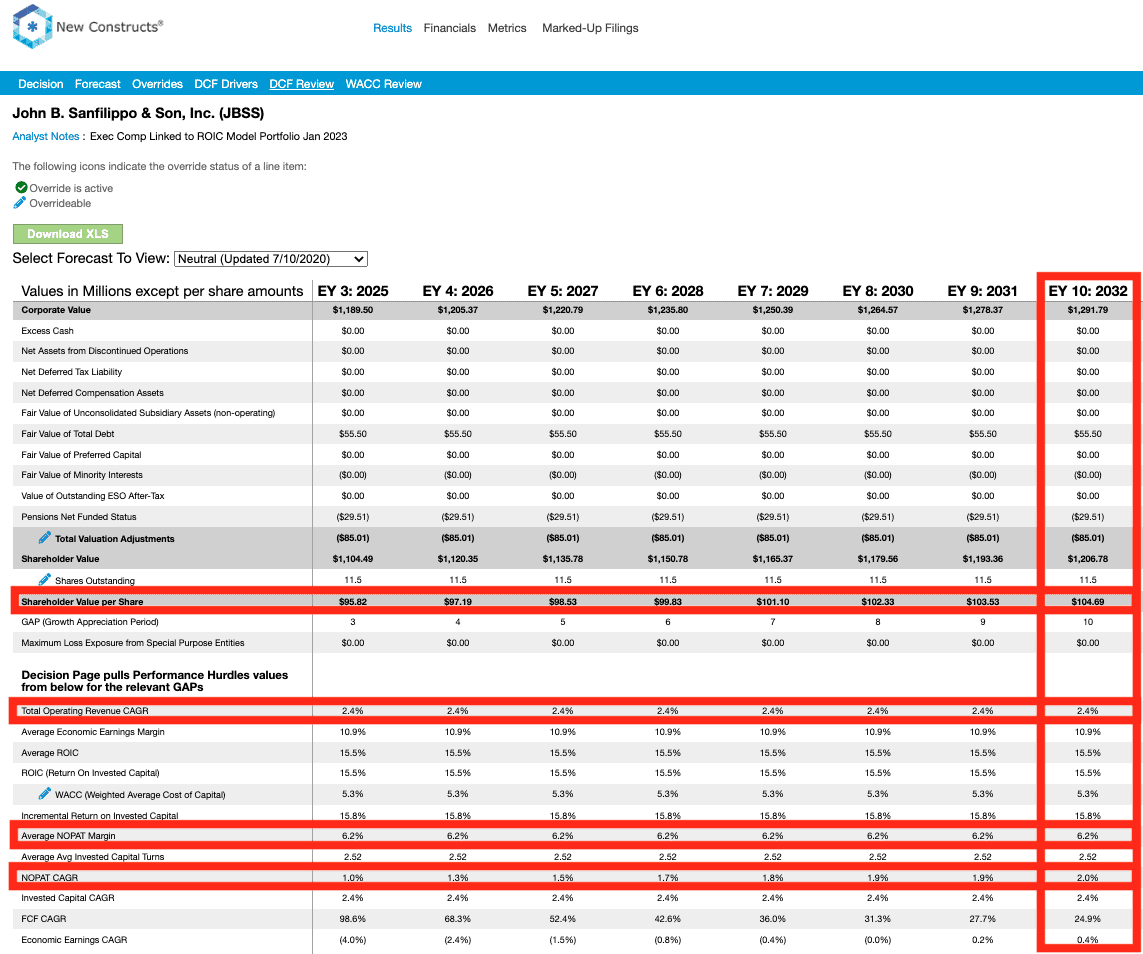Open the DCF Drivers page
This screenshot has width=1143, height=954.
[226, 84]
